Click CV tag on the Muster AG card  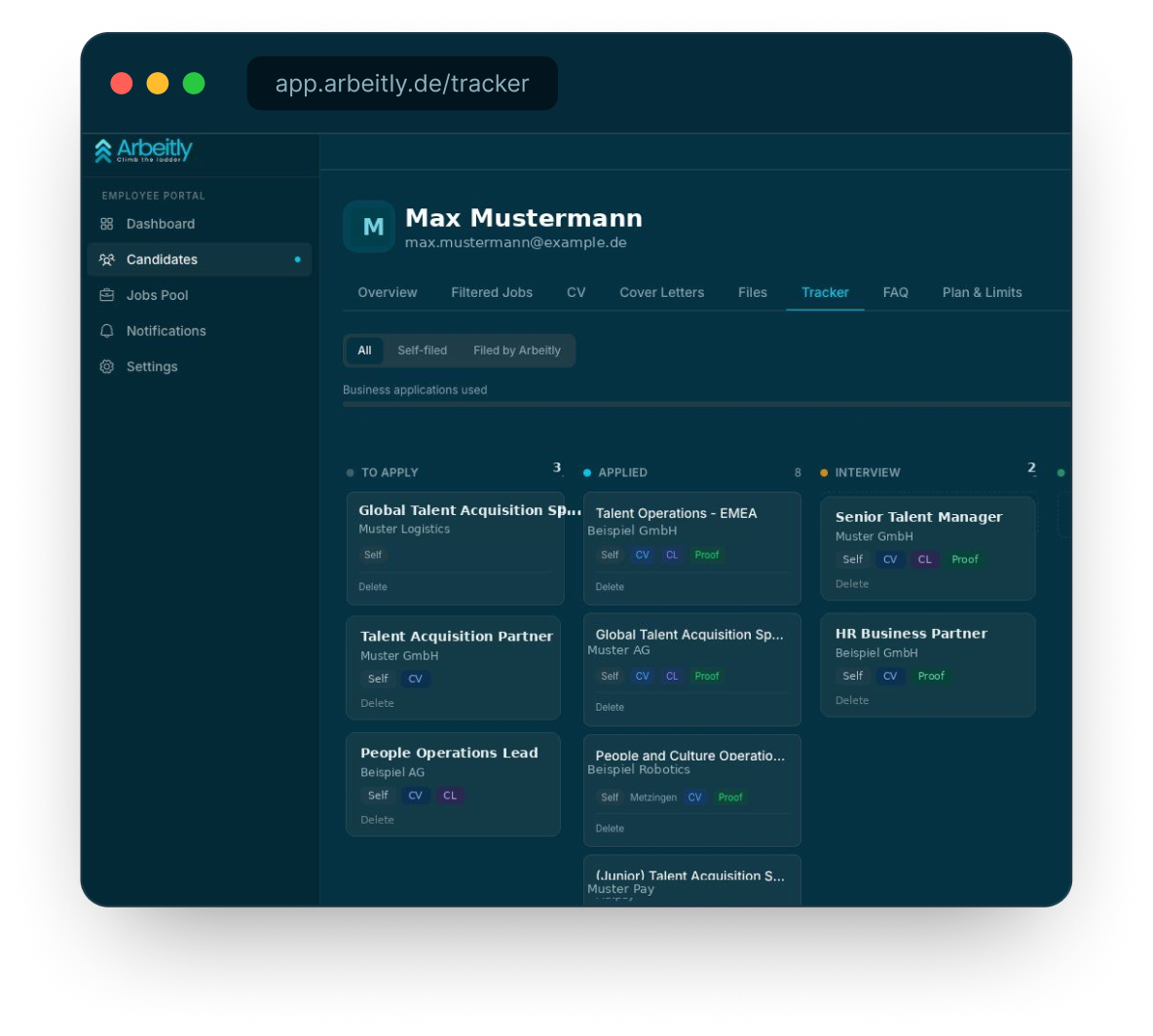tap(643, 676)
